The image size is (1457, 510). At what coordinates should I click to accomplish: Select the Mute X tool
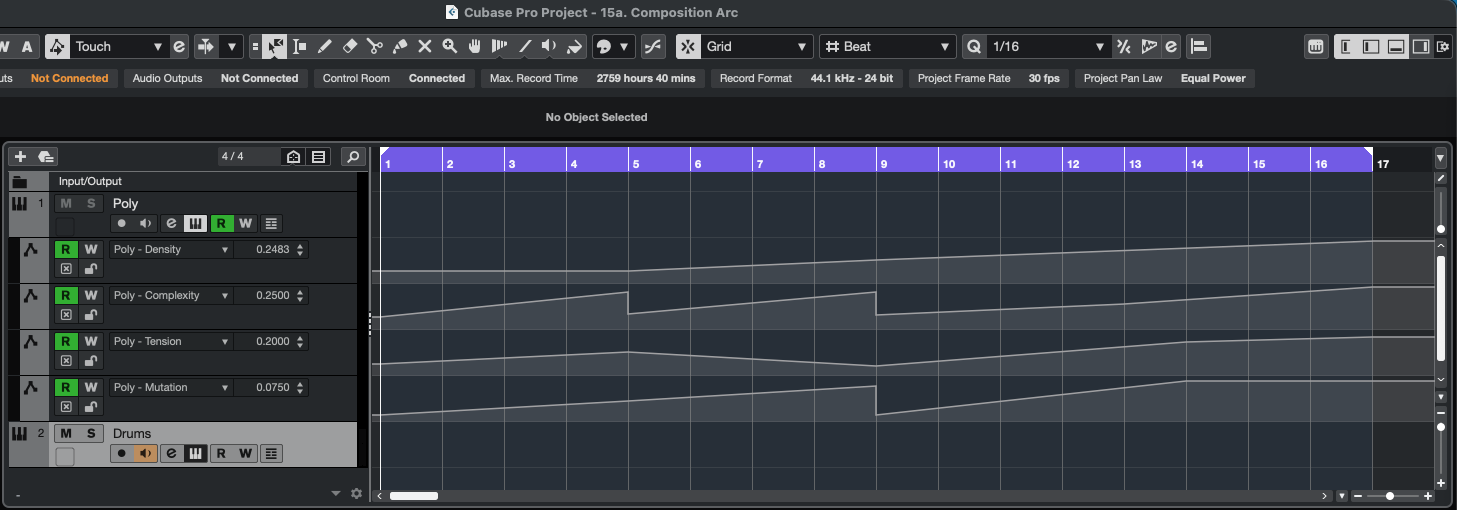pos(425,46)
